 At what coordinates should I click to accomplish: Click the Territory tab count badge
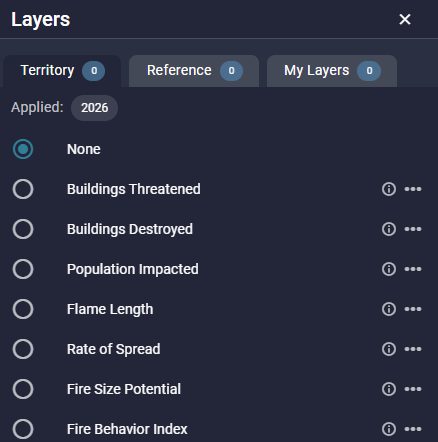pos(94,71)
